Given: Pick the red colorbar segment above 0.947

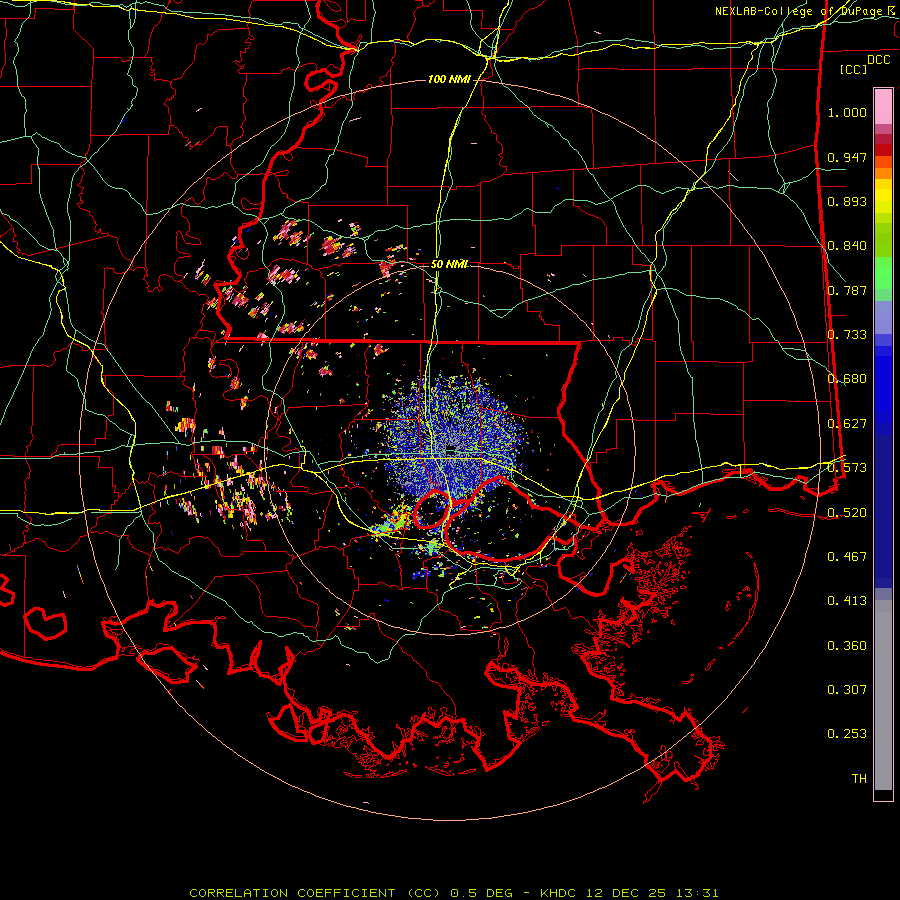Looking at the screenshot, I should [x=883, y=150].
